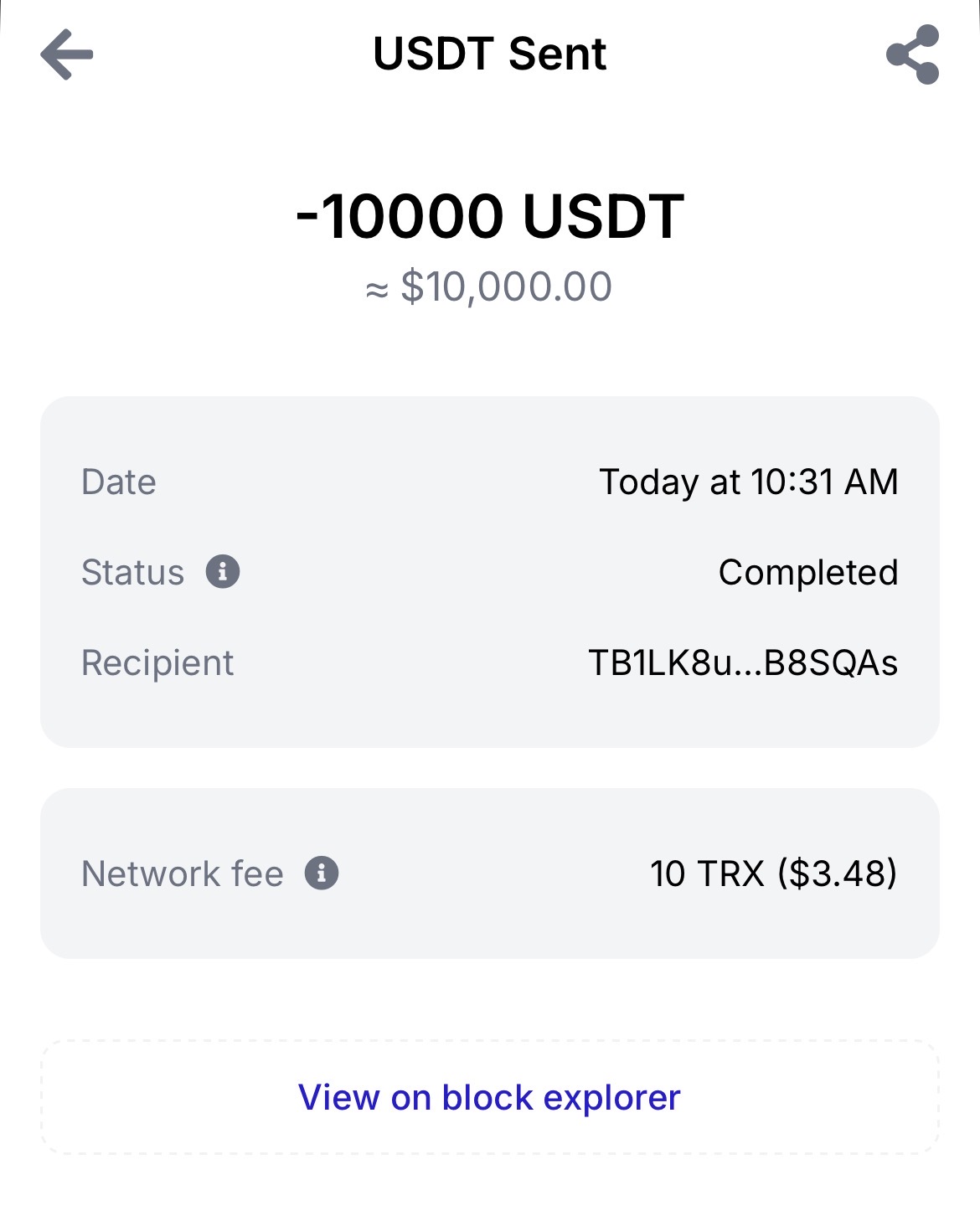Screen dimensions: 980x1211
Task: Tap the back arrow
Action: point(67,54)
